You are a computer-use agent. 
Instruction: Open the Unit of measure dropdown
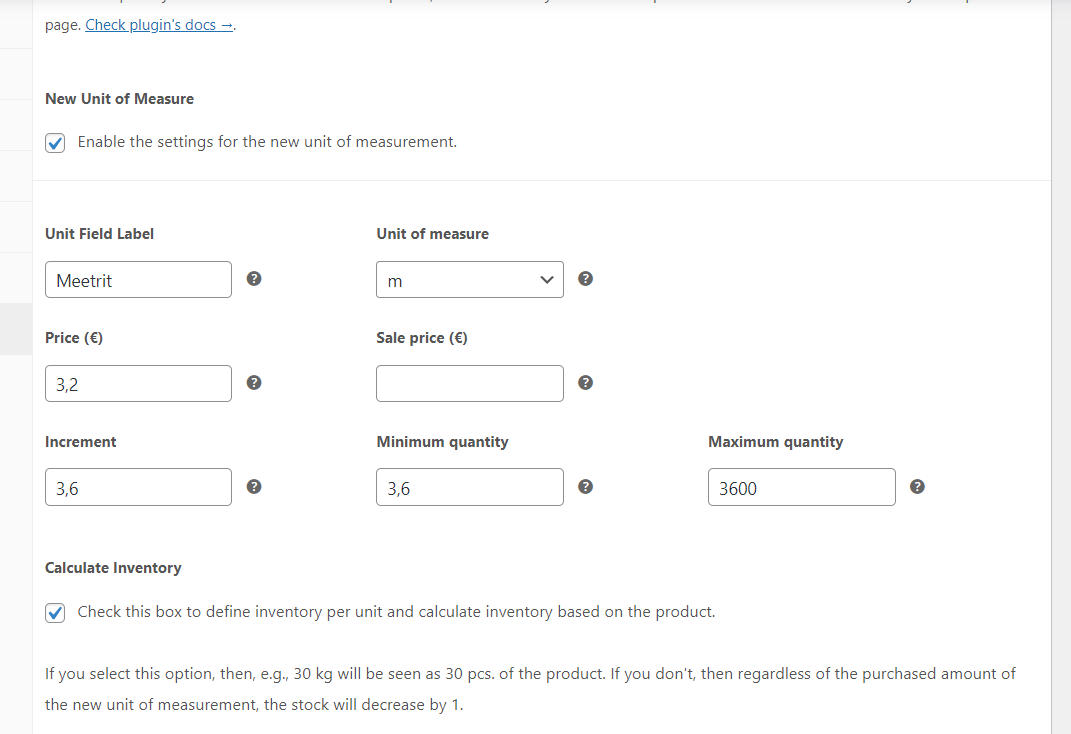click(470, 279)
